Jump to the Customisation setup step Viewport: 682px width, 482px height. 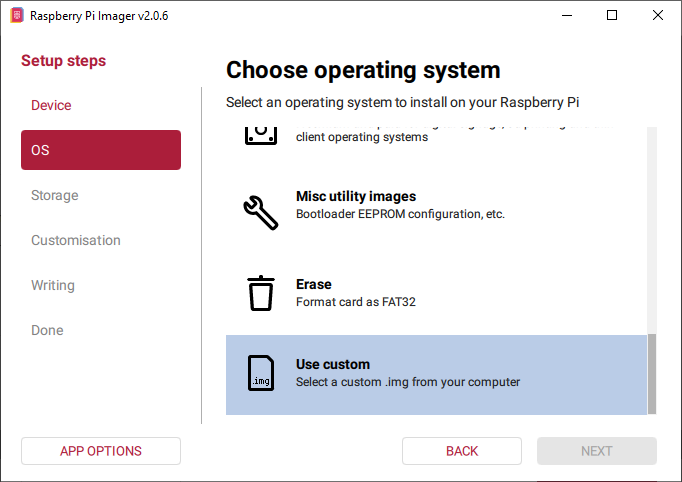(x=76, y=240)
